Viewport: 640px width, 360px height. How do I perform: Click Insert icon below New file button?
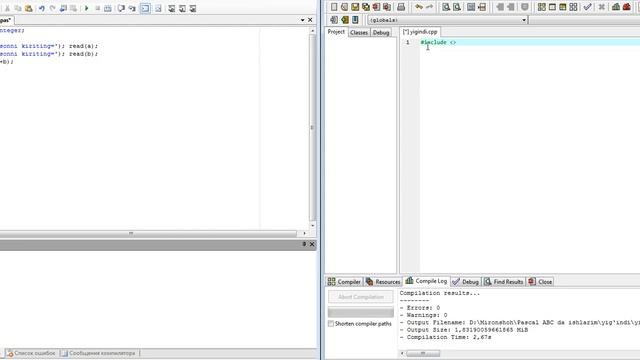[334, 20]
